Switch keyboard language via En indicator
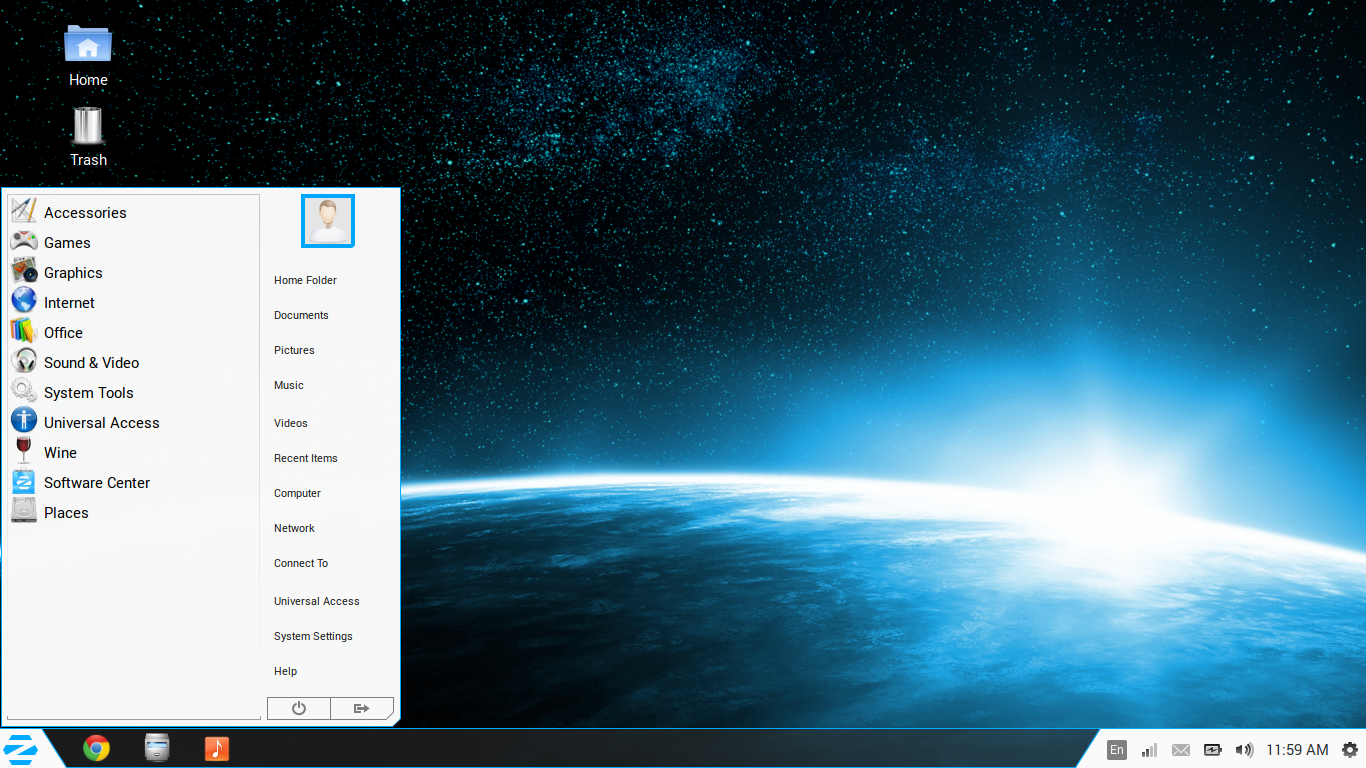Viewport: 1366px width, 768px height. point(1117,750)
